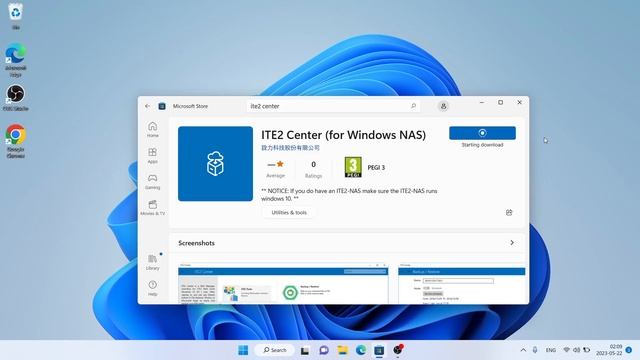The height and width of the screenshot is (360, 640).
Task: Open the Chat app on the taskbar
Action: pos(324,350)
